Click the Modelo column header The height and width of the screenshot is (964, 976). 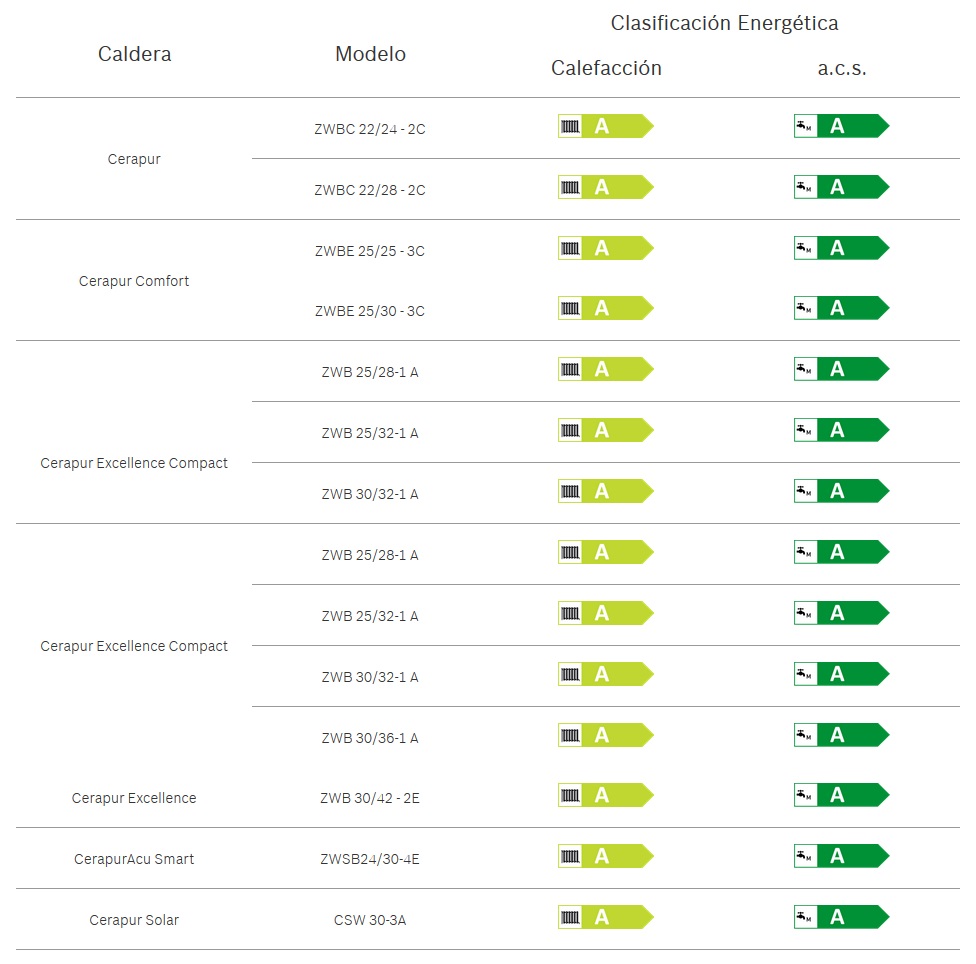(370, 54)
